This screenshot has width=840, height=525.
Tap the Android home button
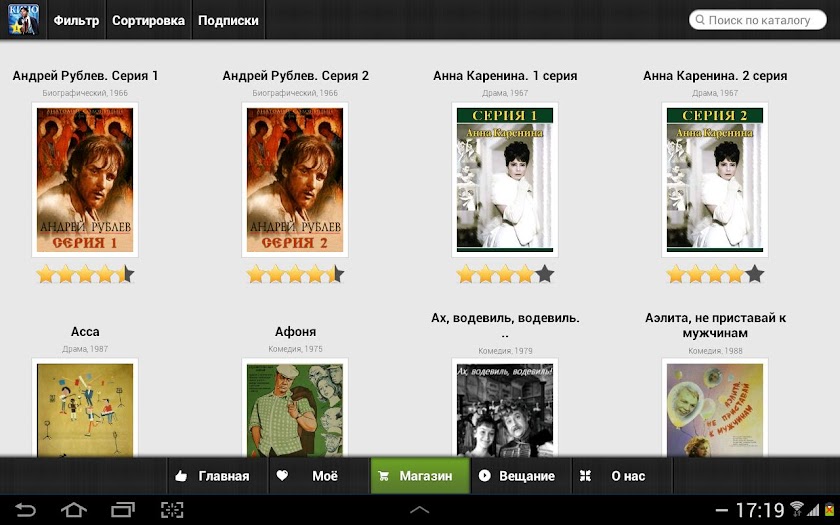click(74, 509)
